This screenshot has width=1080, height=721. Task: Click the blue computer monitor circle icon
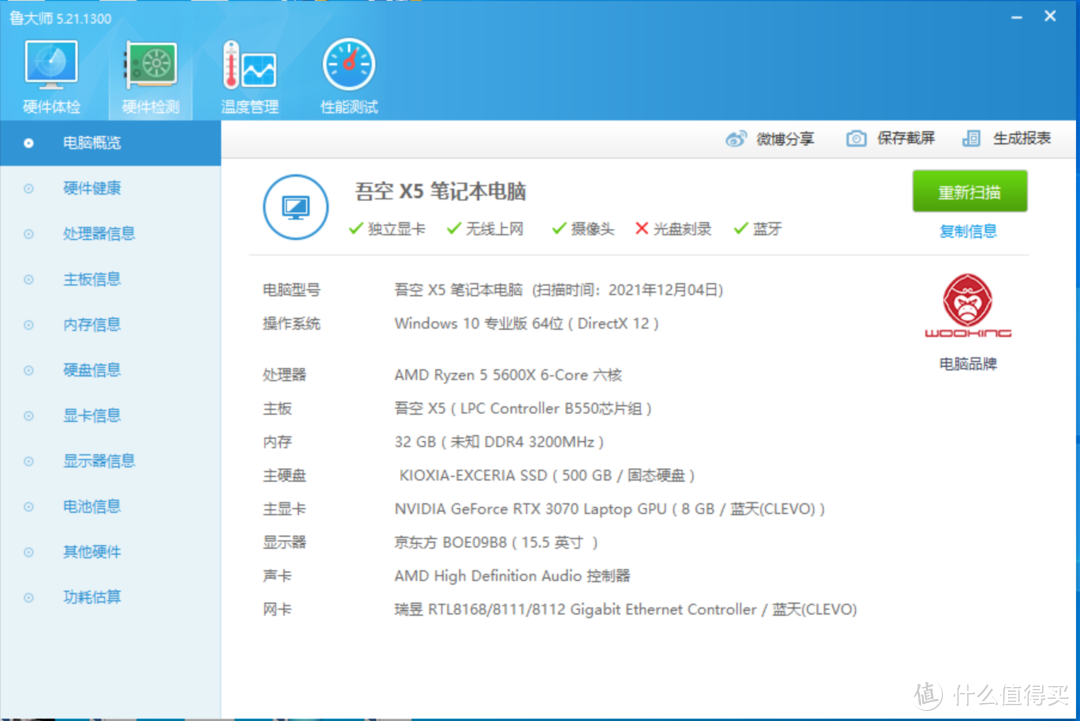pyautogui.click(x=295, y=207)
